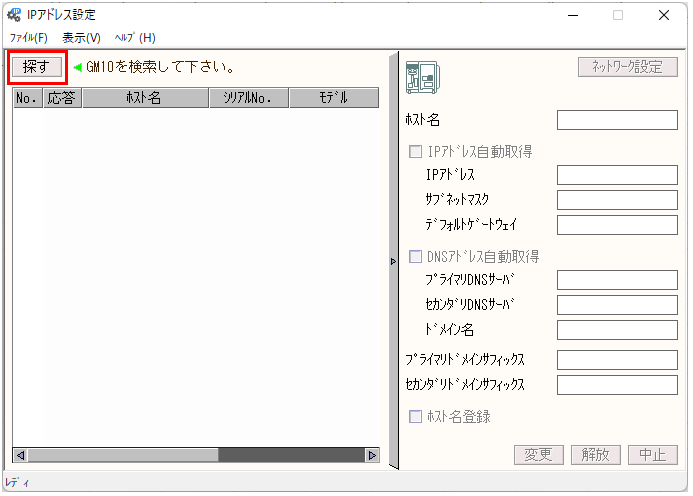Click the horizontal scrollbar left arrow

[20, 455]
